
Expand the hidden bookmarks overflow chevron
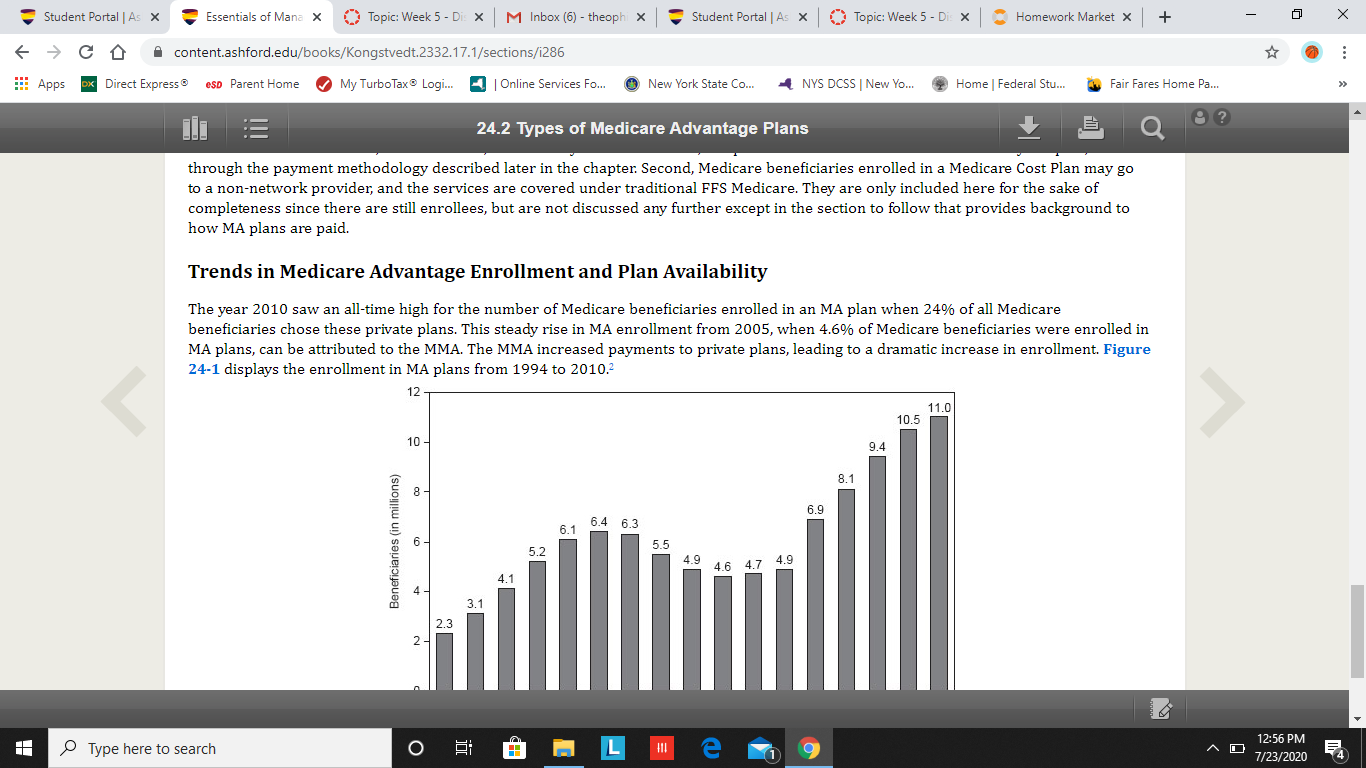coord(1343,84)
